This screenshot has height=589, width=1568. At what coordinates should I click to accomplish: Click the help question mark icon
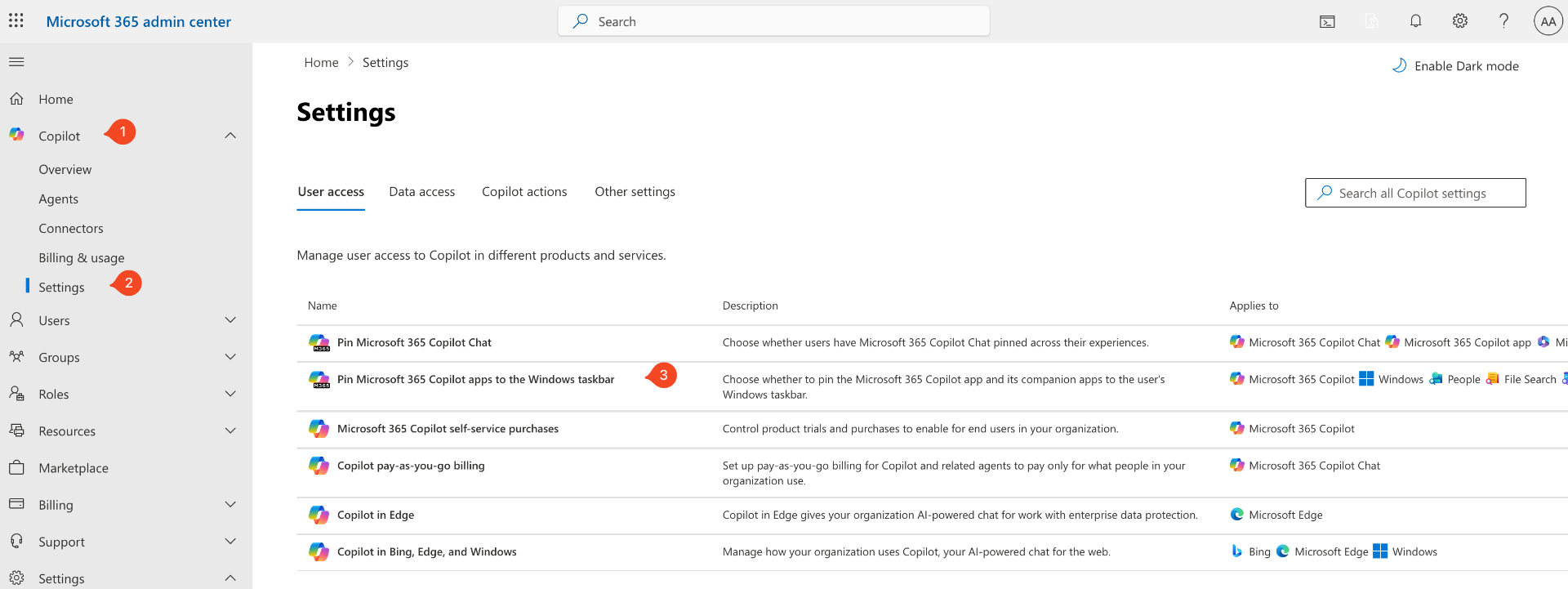(x=1503, y=21)
